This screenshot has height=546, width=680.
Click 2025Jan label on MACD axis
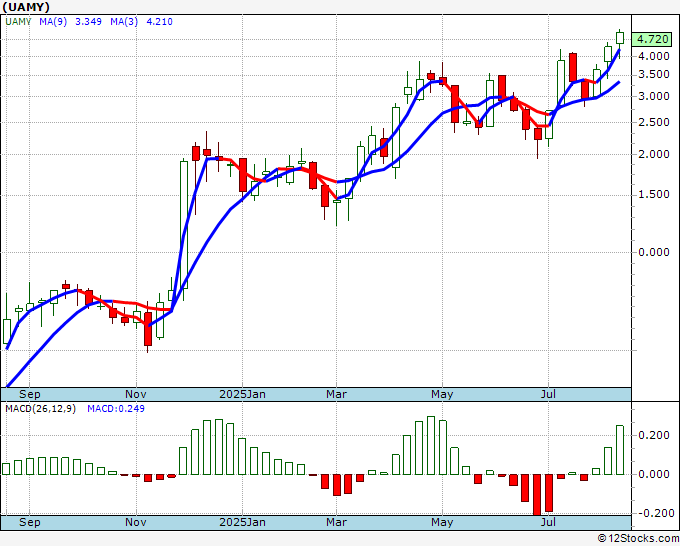pos(242,522)
